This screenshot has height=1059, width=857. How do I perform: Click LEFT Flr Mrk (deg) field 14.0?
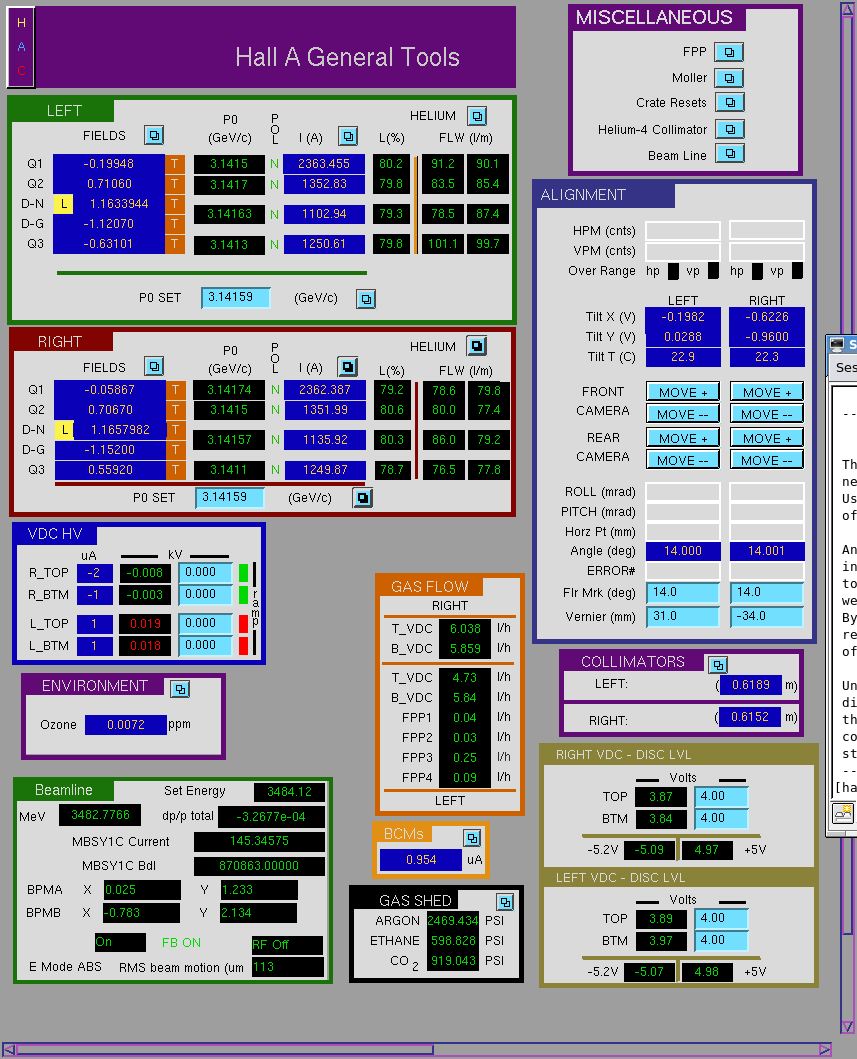683,592
